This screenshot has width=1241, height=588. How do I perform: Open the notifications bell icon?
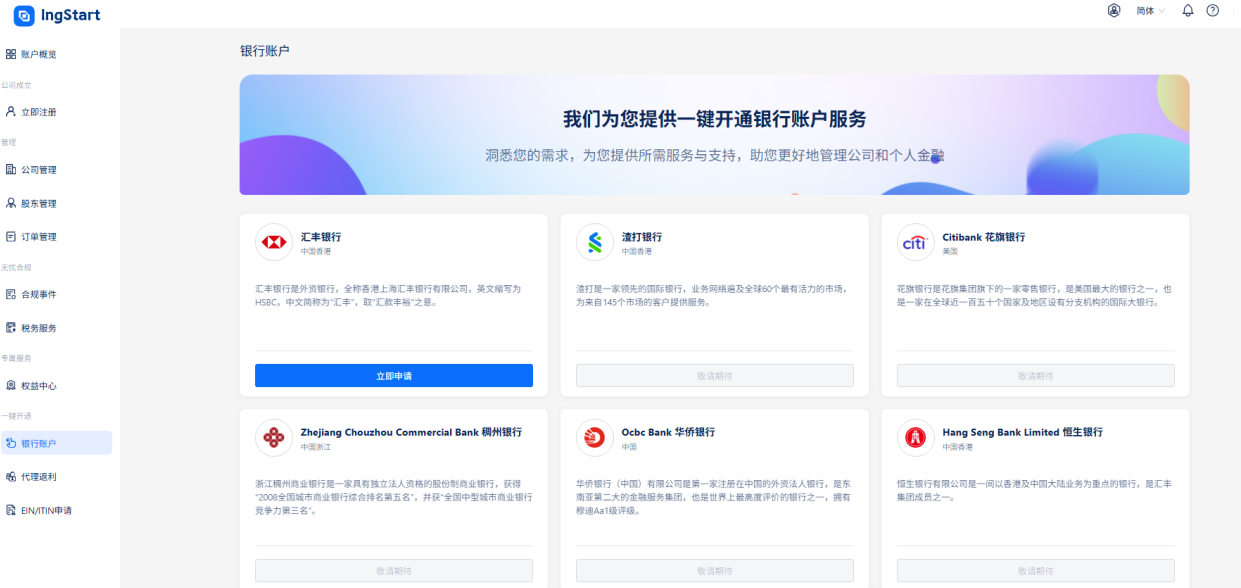click(x=1188, y=10)
